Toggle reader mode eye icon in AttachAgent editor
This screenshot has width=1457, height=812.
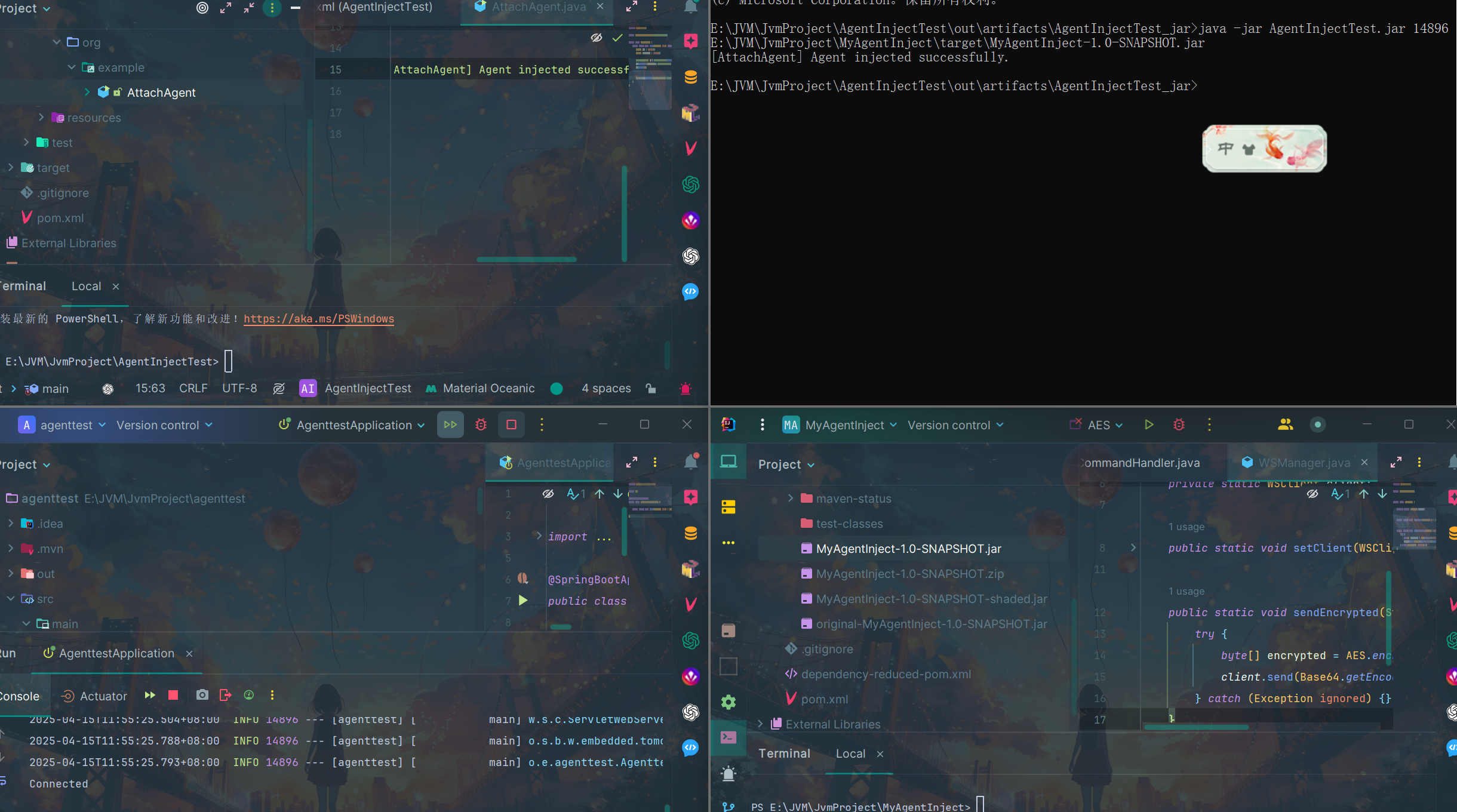click(596, 38)
